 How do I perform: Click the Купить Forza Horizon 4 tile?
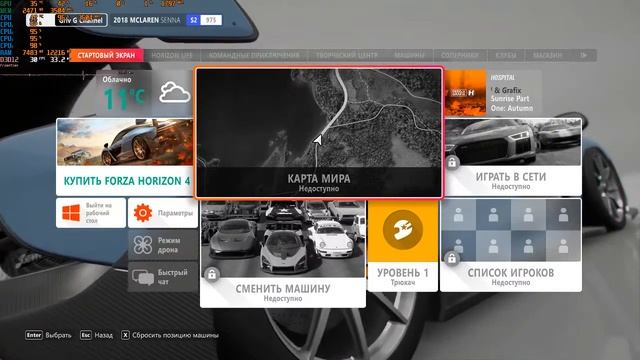click(x=125, y=157)
